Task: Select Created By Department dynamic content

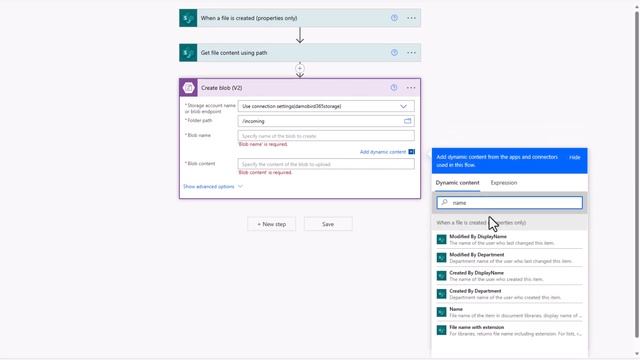Action: coord(509,294)
